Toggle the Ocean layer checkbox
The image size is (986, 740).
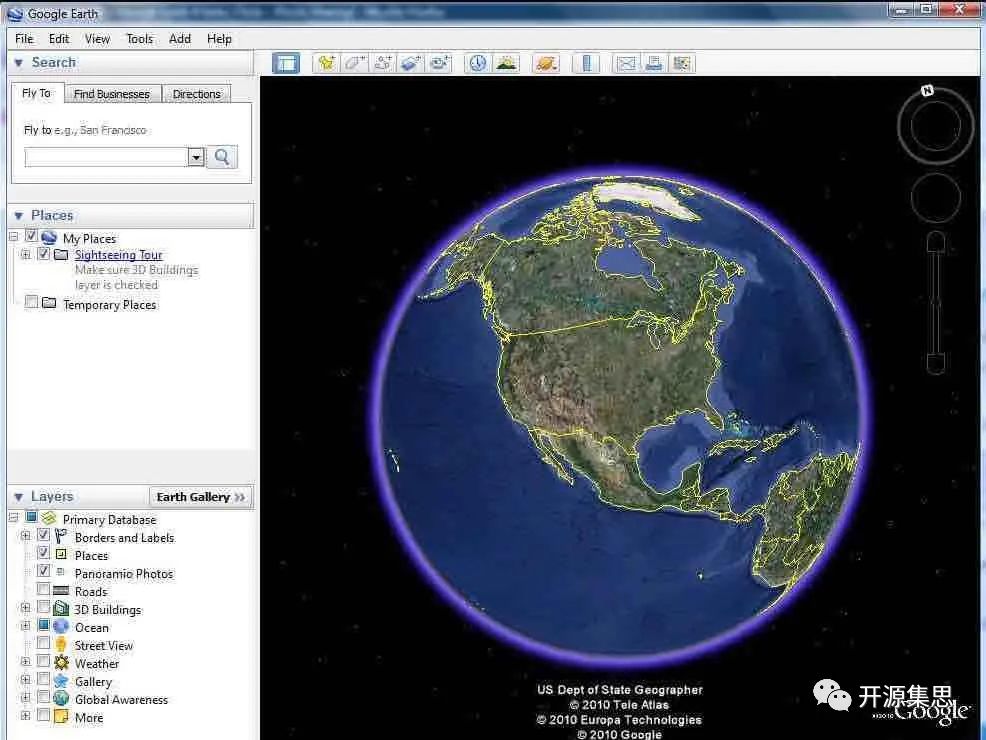pos(43,626)
